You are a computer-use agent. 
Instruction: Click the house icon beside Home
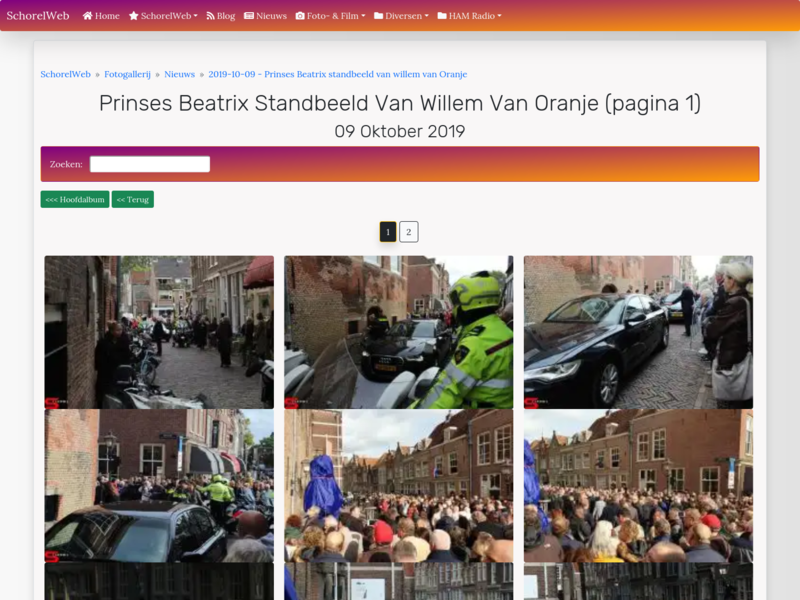[x=87, y=16]
